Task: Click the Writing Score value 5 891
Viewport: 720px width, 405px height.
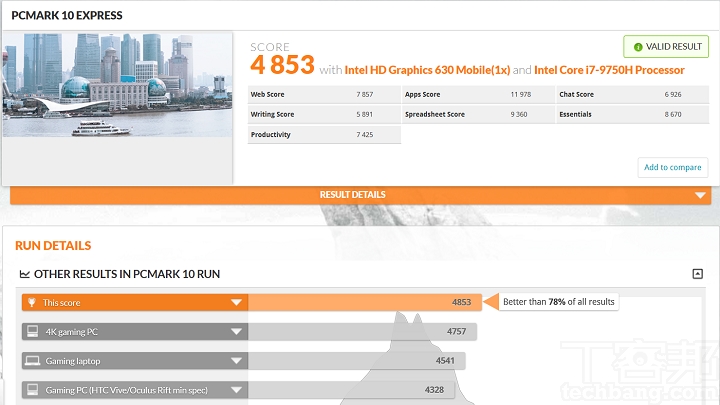Action: (365, 114)
